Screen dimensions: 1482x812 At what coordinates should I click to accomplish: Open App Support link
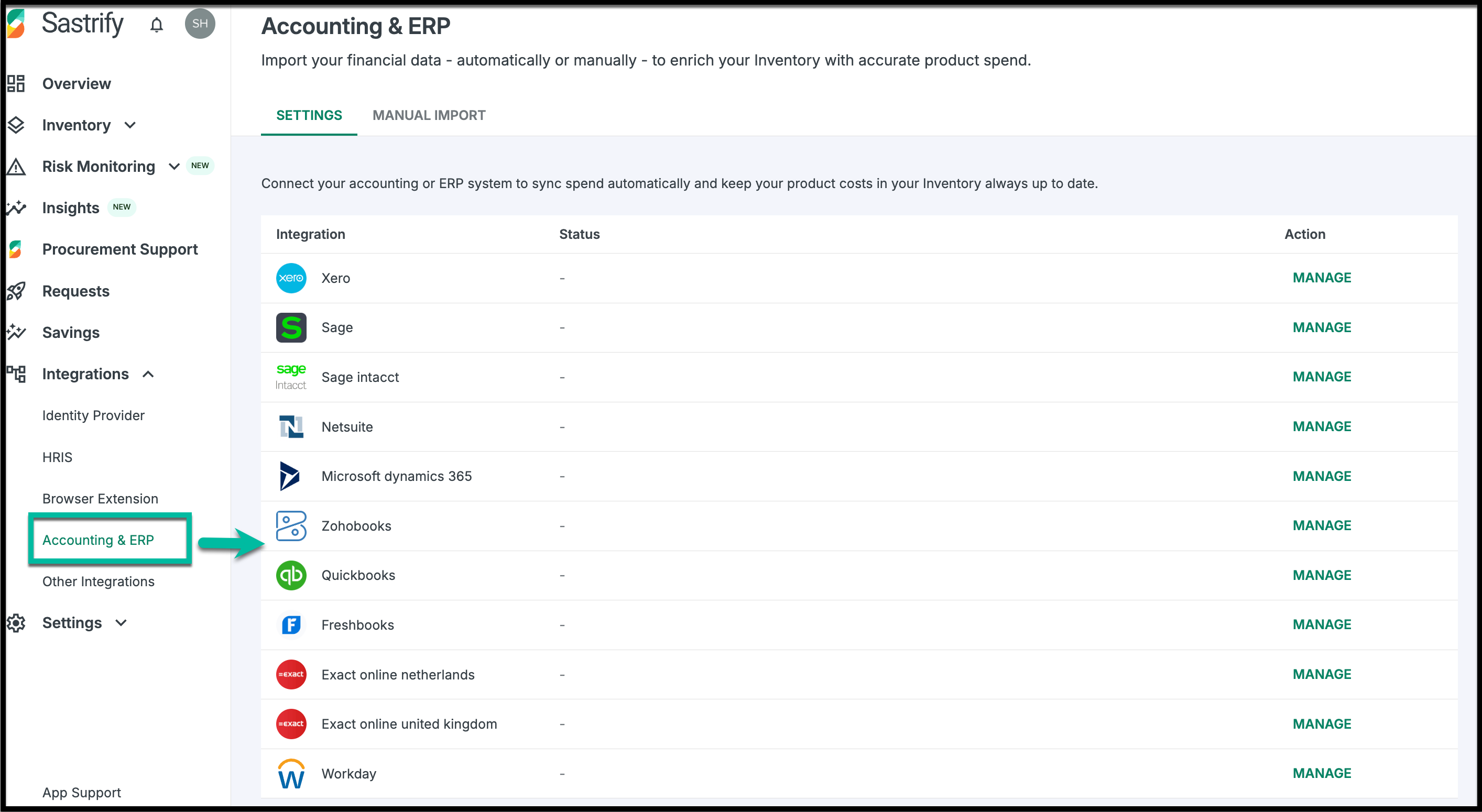coord(82,793)
